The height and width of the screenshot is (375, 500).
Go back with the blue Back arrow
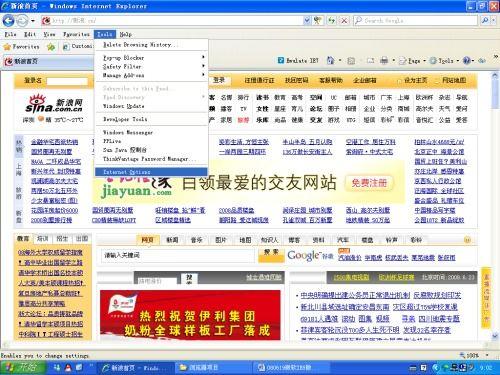point(8,21)
